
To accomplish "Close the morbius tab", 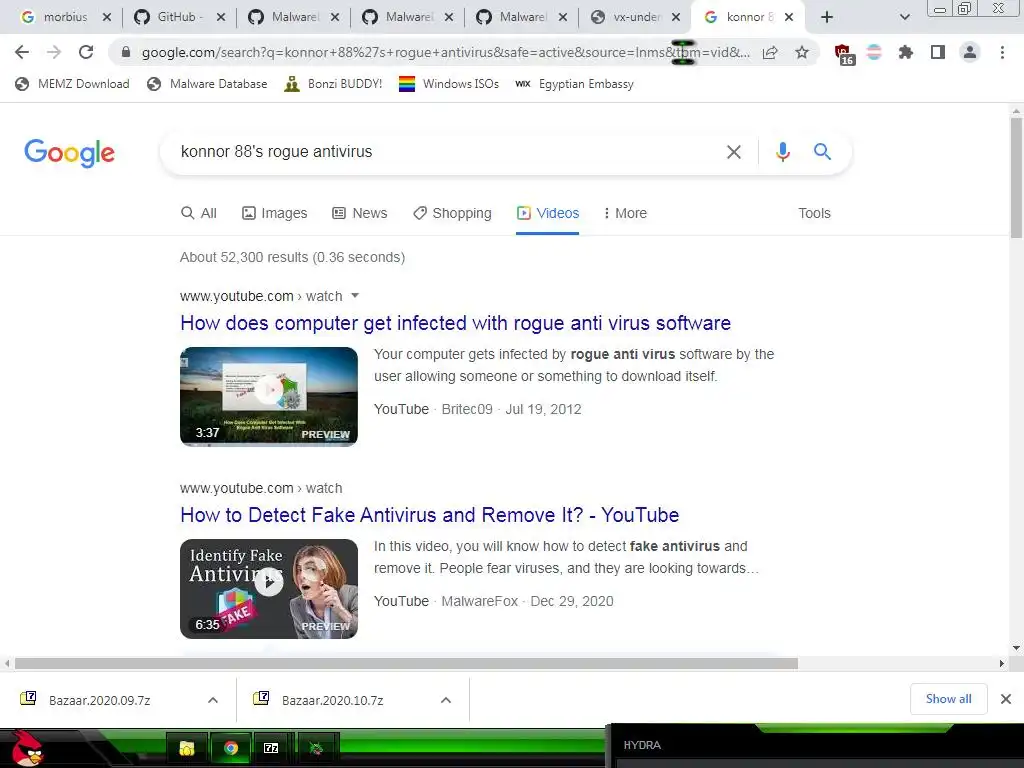I will tap(106, 18).
